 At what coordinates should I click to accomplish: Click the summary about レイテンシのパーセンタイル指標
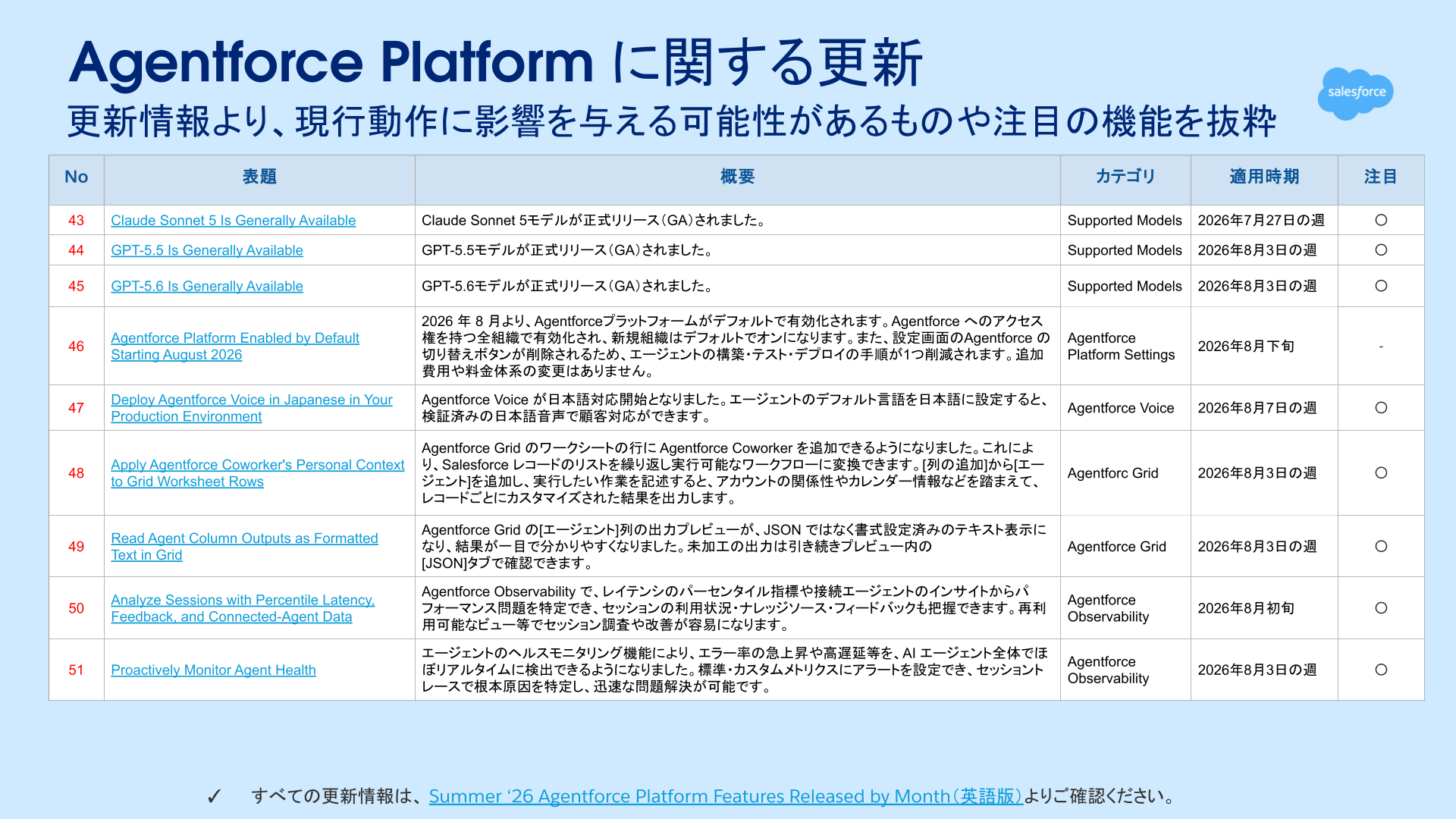[734, 608]
